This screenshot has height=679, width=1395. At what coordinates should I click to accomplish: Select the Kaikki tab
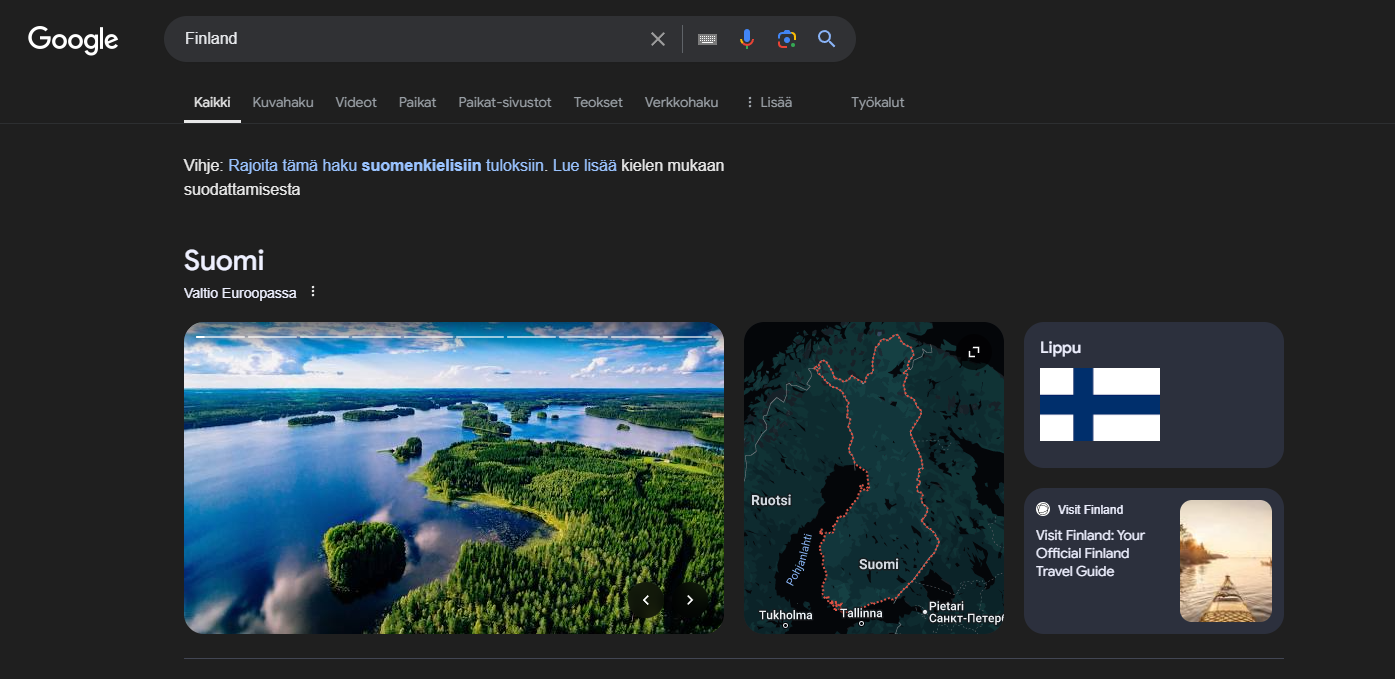pyautogui.click(x=212, y=102)
